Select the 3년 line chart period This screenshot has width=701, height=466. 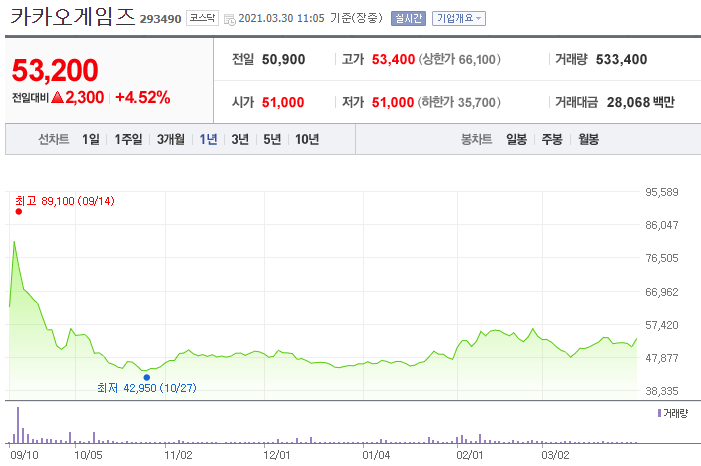click(x=240, y=140)
